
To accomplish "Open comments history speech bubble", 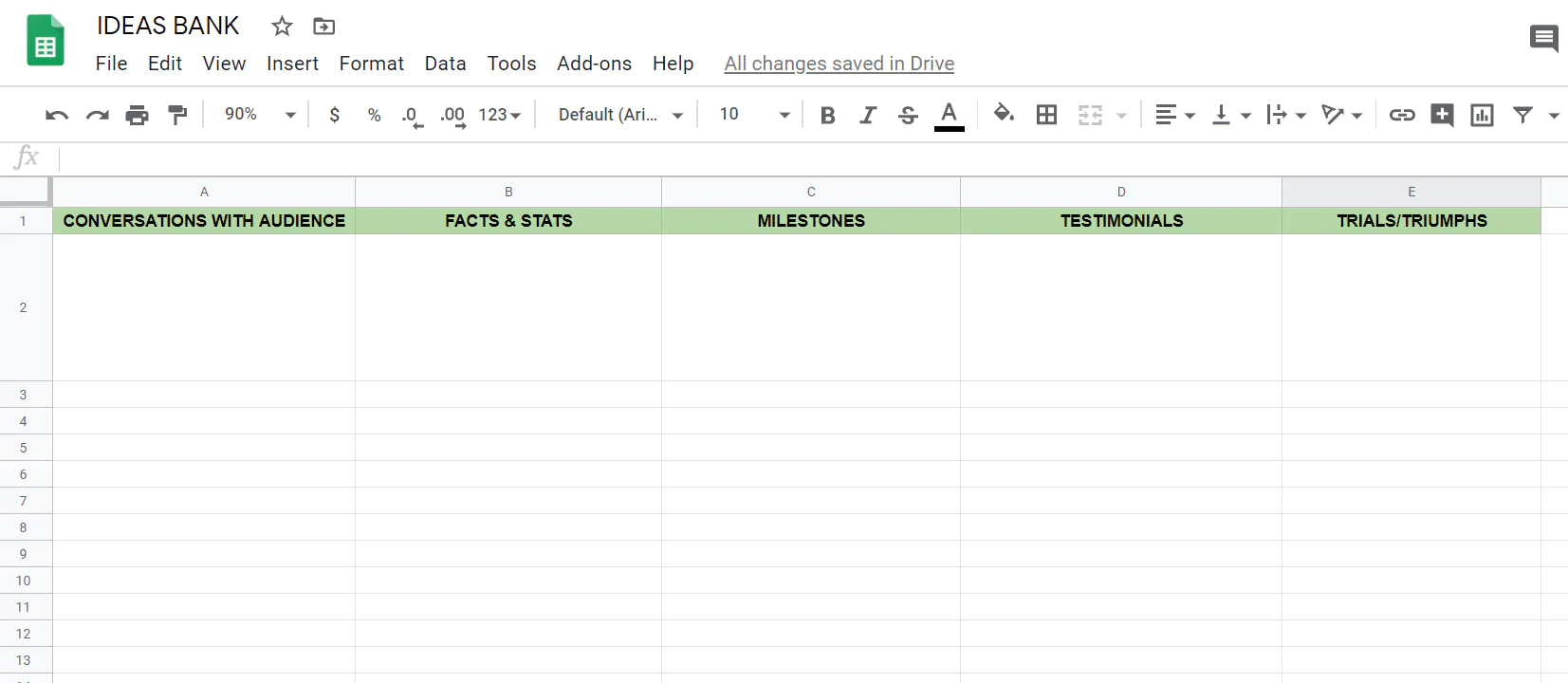I will pos(1543,39).
